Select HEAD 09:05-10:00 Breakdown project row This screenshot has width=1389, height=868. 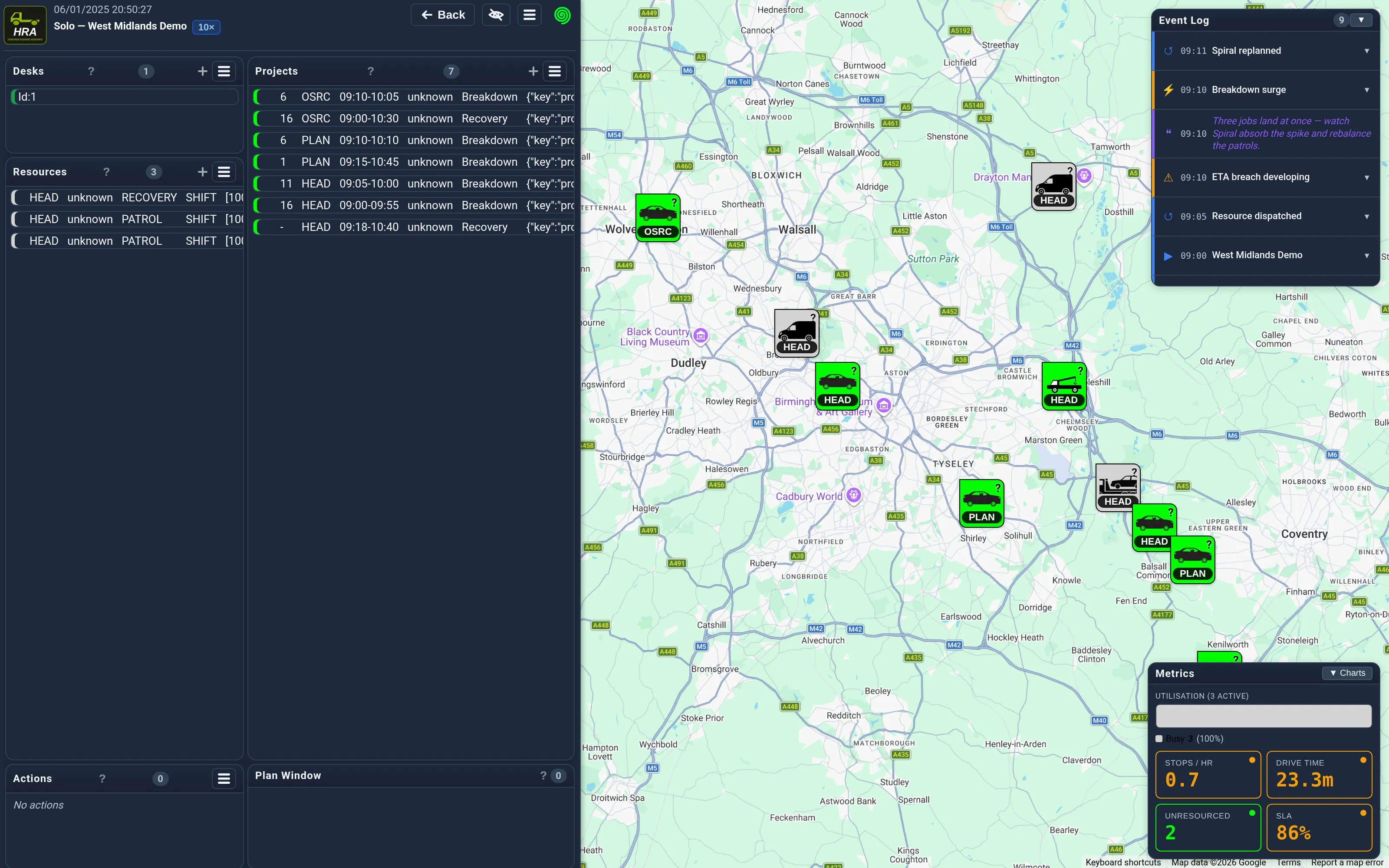click(x=413, y=184)
